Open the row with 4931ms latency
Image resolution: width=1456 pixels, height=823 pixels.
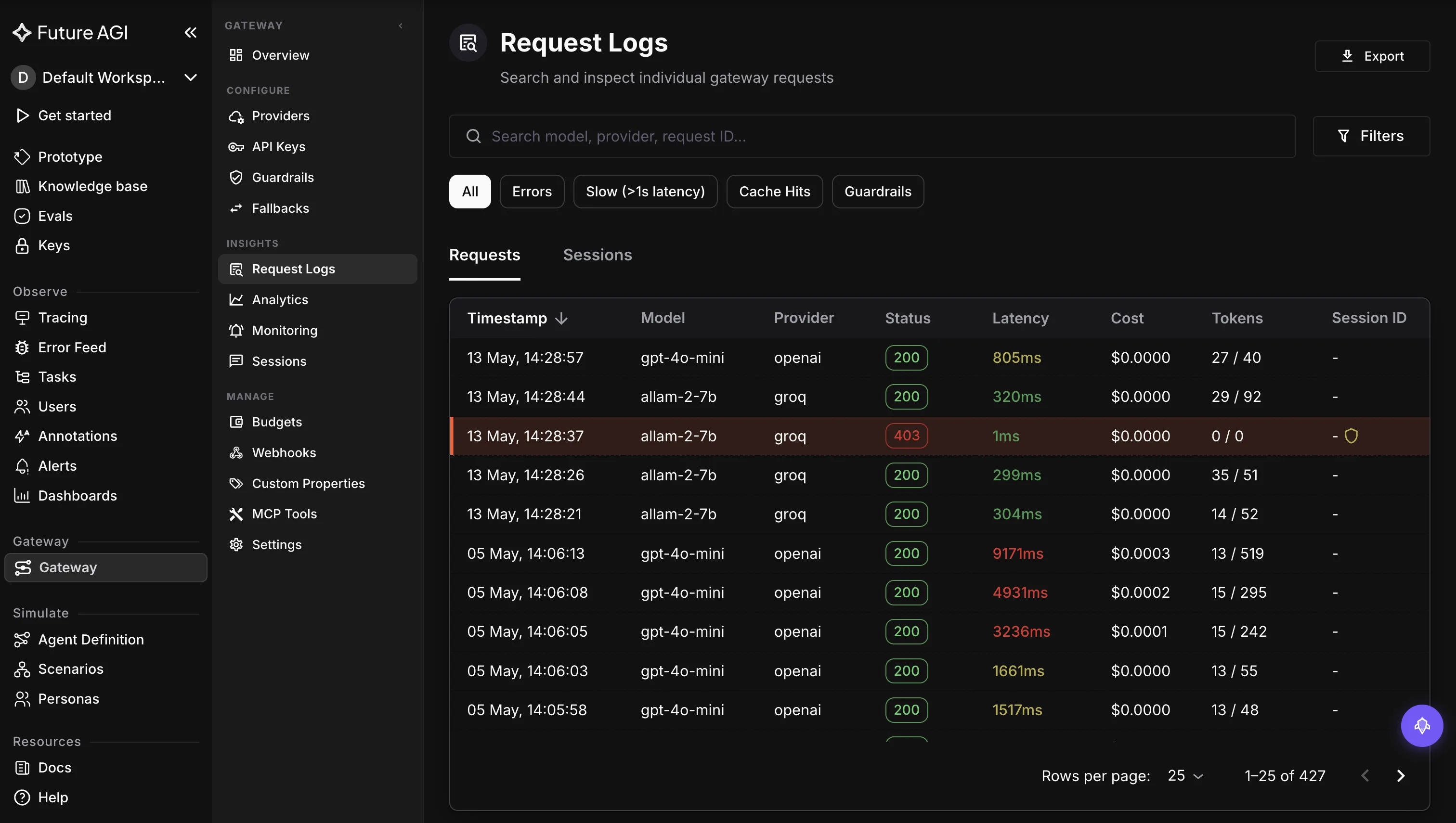click(939, 592)
